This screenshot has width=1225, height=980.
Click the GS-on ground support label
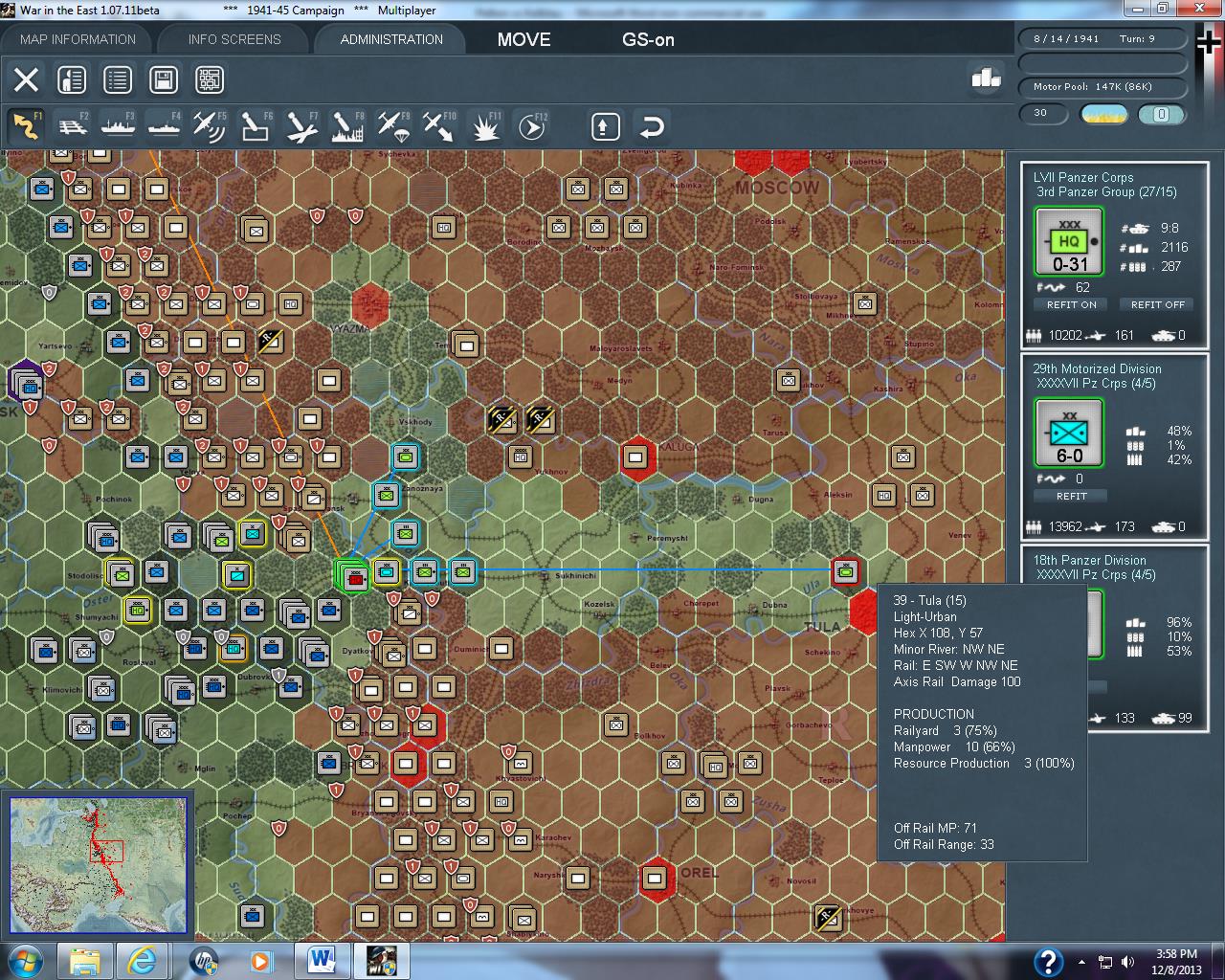click(648, 39)
